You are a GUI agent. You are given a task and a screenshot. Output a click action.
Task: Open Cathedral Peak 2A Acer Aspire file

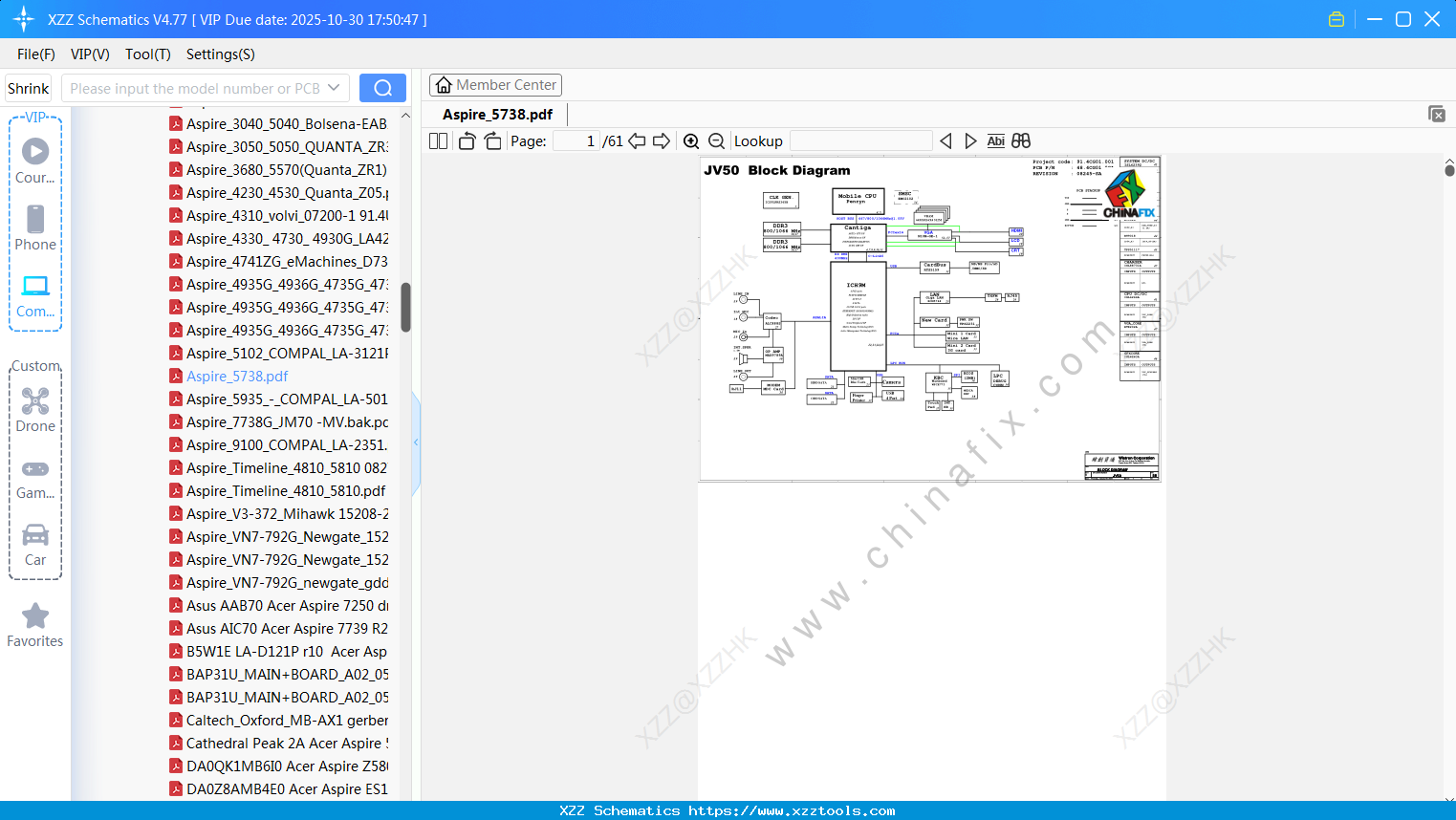(x=278, y=743)
